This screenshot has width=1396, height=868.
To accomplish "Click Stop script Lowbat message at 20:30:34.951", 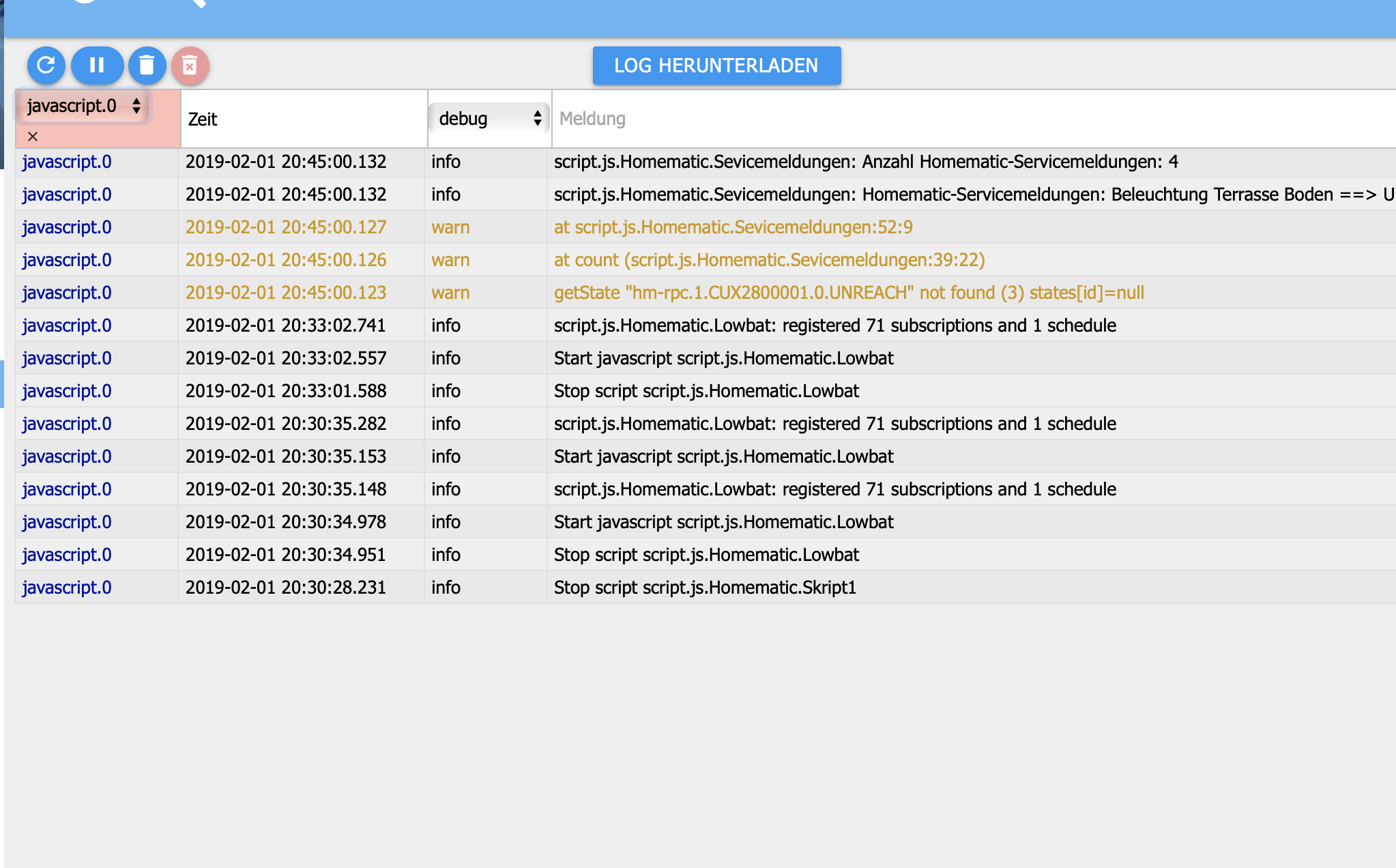I will 706,555.
